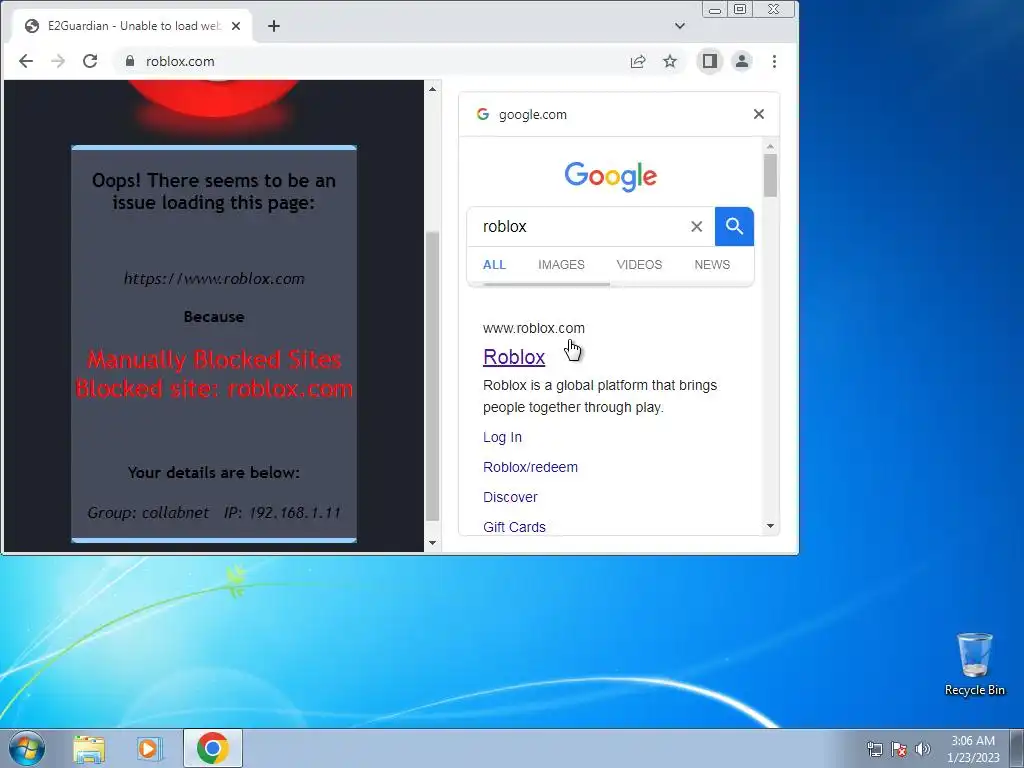Select the Recycle Bin desktop icon
Image resolution: width=1024 pixels, height=768 pixels.
pyautogui.click(x=974, y=664)
